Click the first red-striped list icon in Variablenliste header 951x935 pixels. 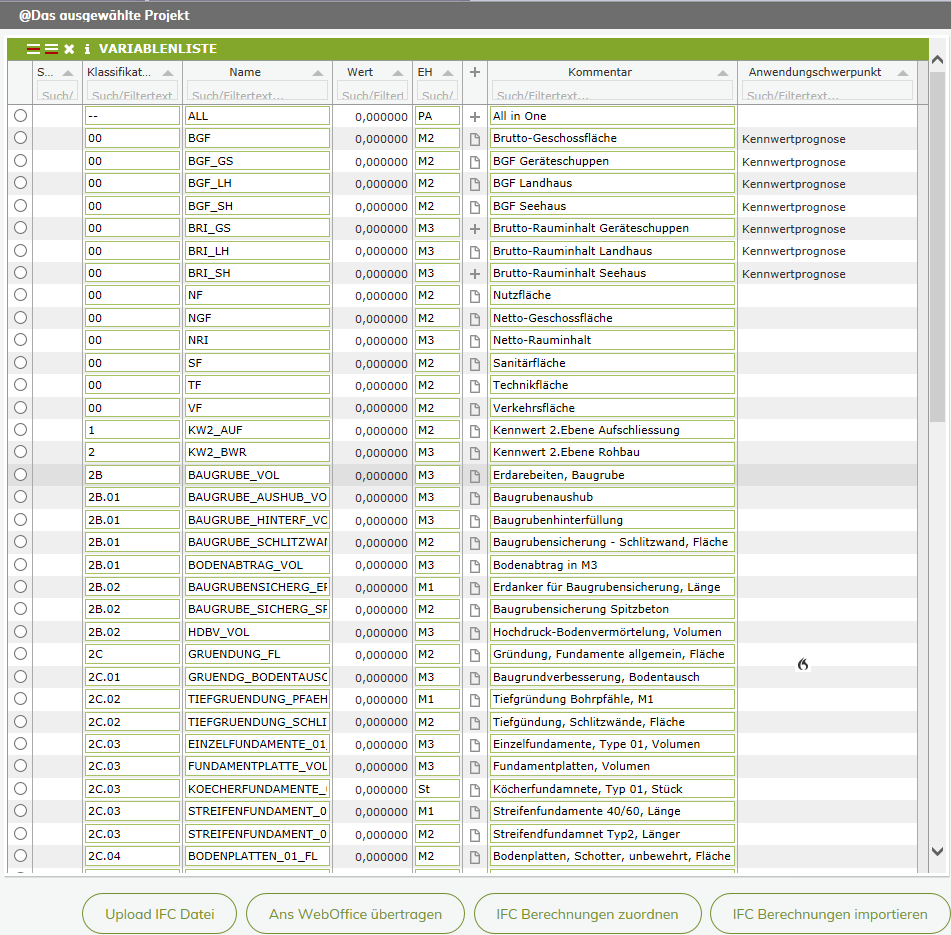[33, 49]
